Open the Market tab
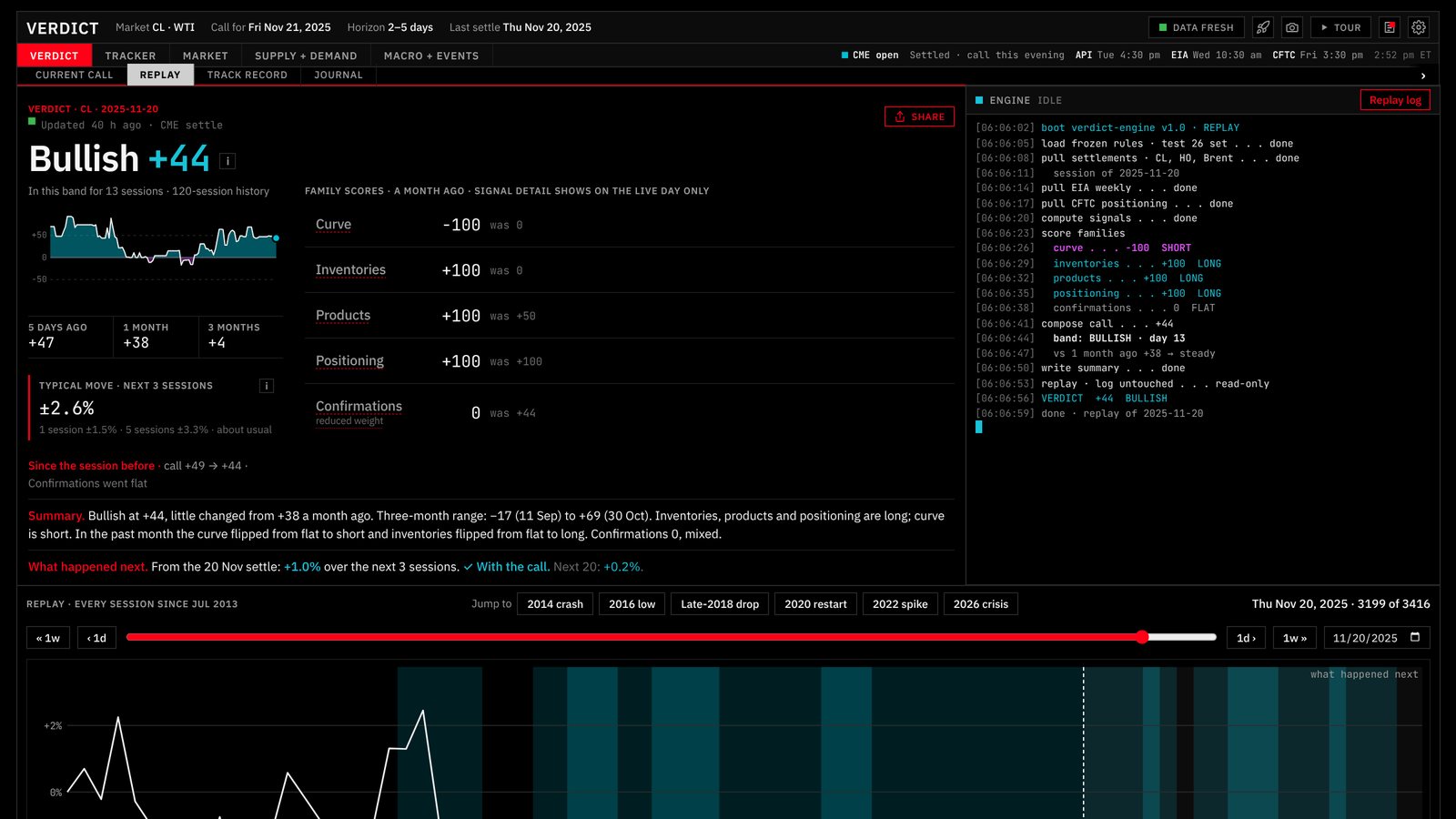Viewport: 1456px width, 819px height. click(206, 56)
